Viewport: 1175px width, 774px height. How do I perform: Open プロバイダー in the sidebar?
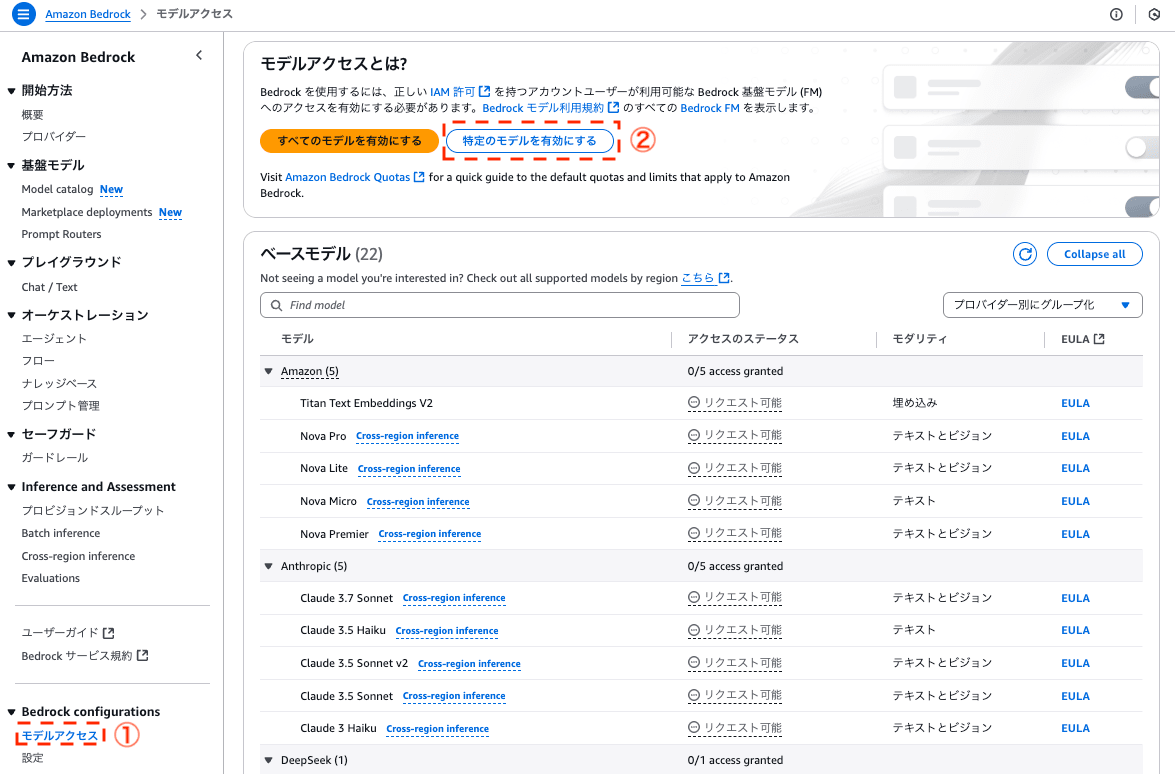coord(53,136)
